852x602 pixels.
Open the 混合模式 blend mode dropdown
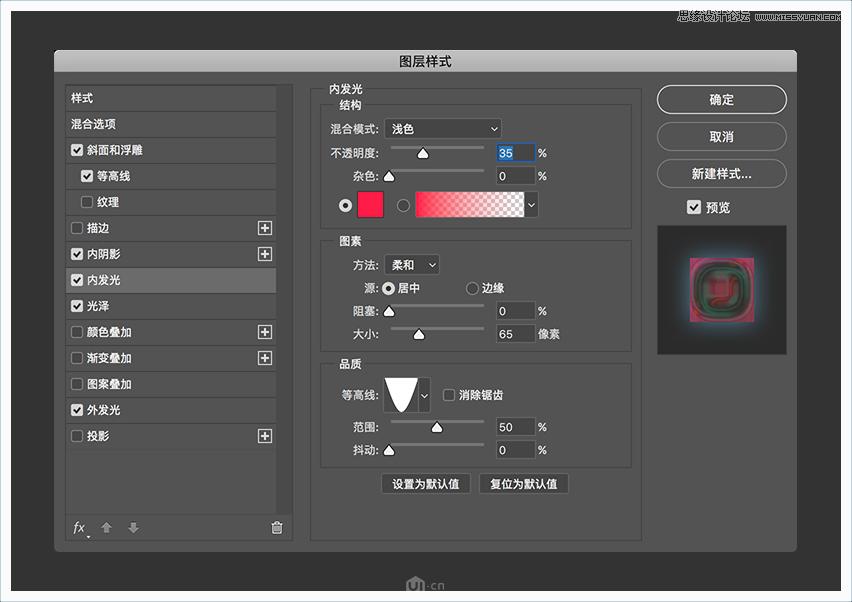tap(443, 128)
